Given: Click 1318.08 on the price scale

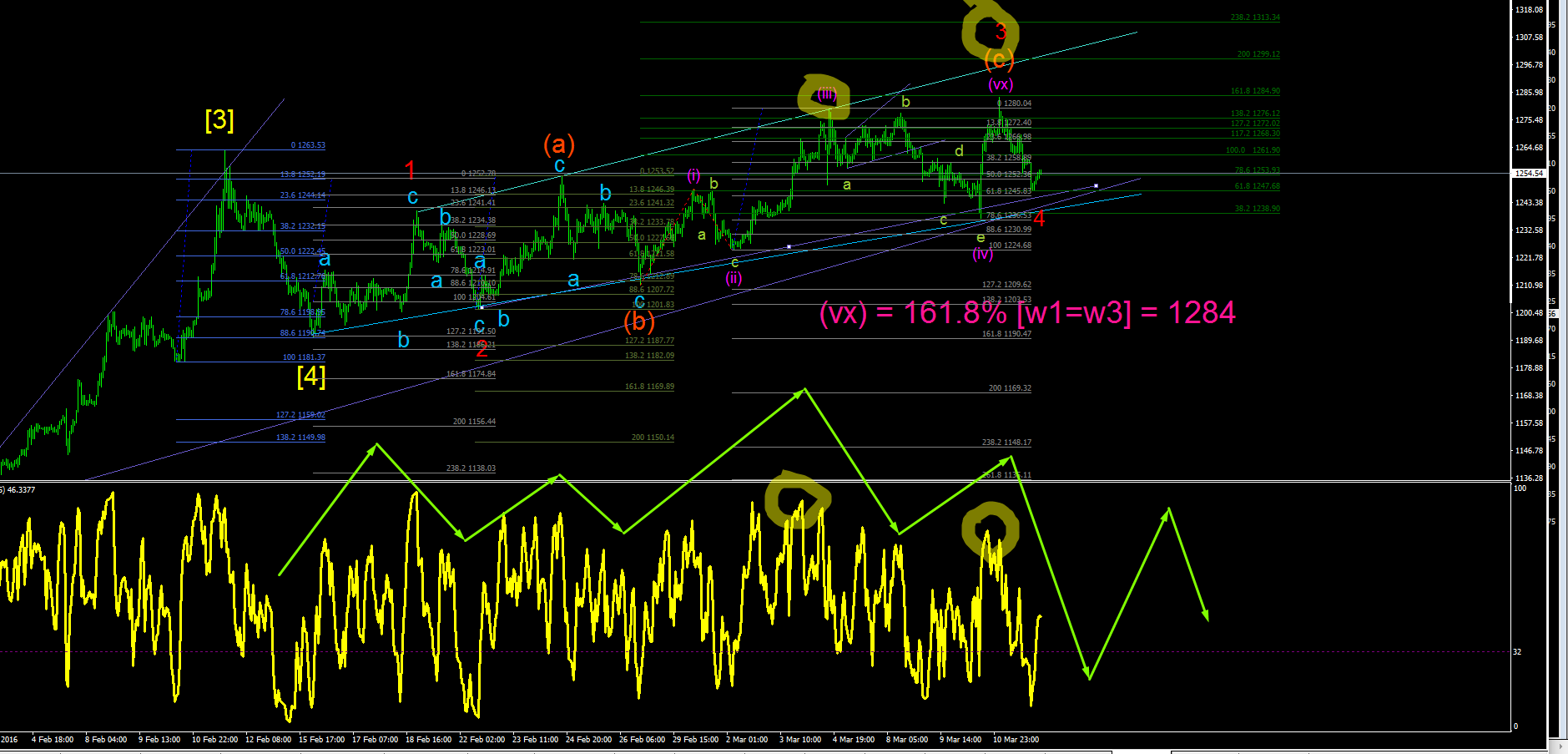Looking at the screenshot, I should (x=1530, y=10).
